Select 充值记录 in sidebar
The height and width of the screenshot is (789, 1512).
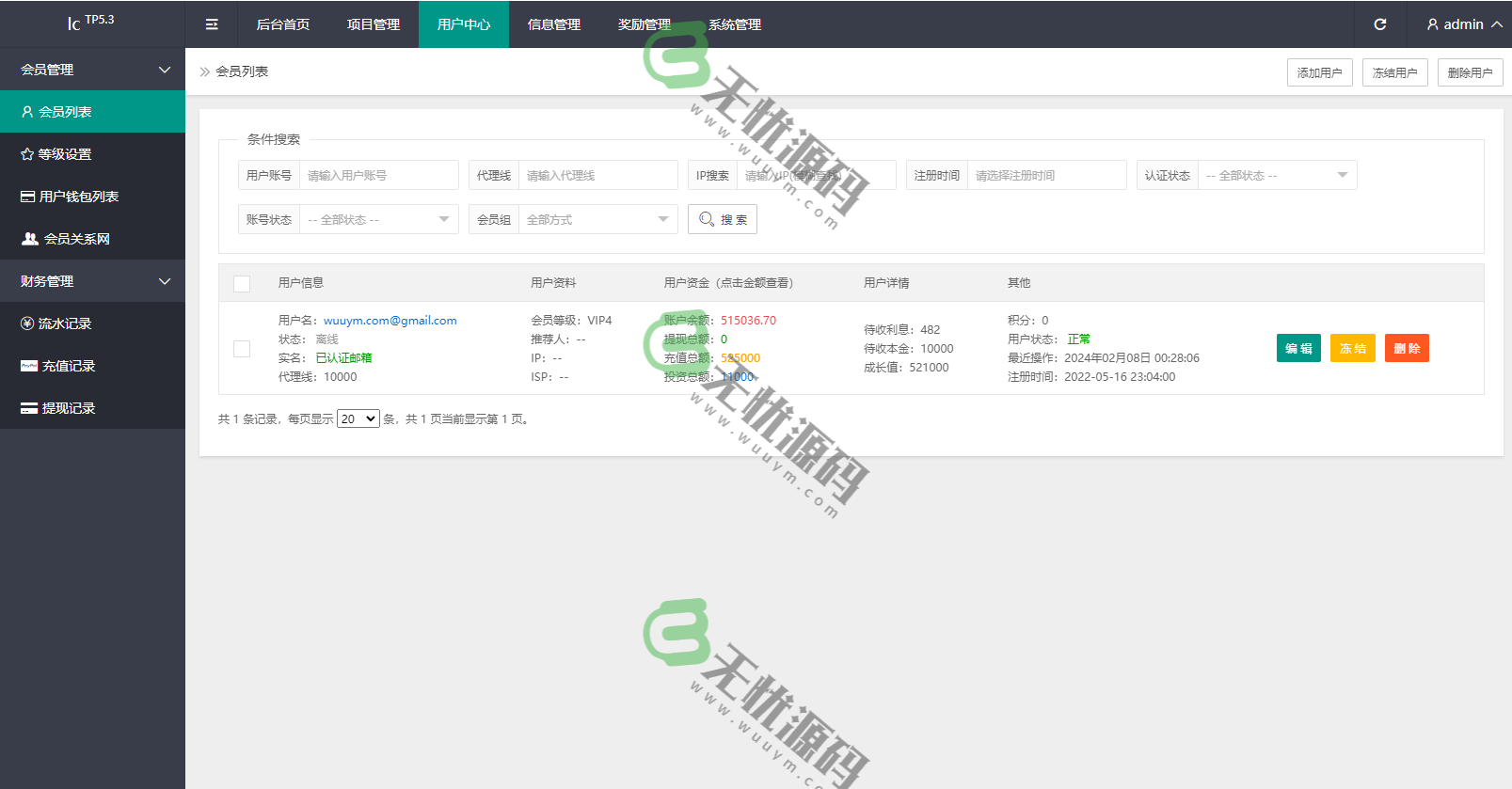92,366
